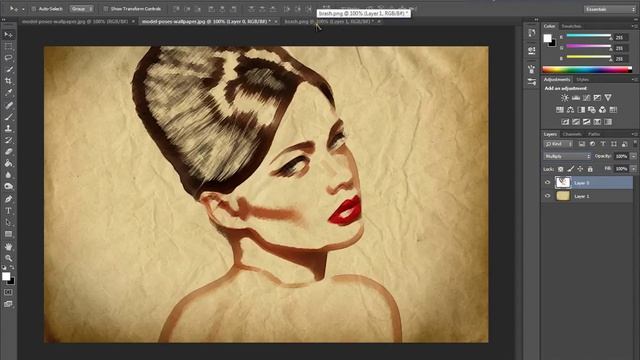Screen dimensions: 640x360
Task: Add a Brightness/Contrast adjustment
Action: [565, 98]
